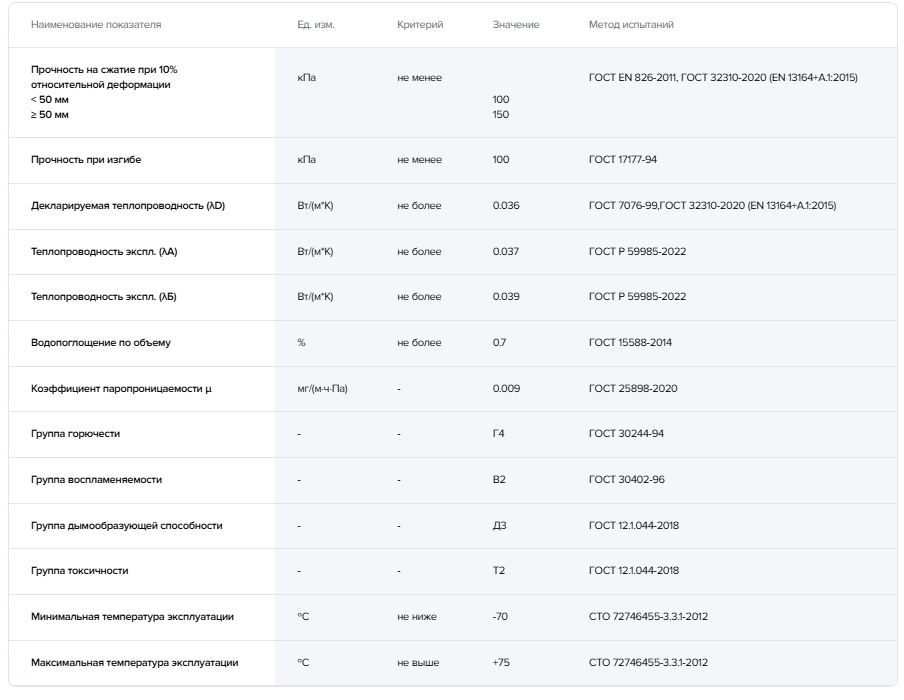
Task: Select the "не выше" criterion cell
Action: tap(418, 663)
